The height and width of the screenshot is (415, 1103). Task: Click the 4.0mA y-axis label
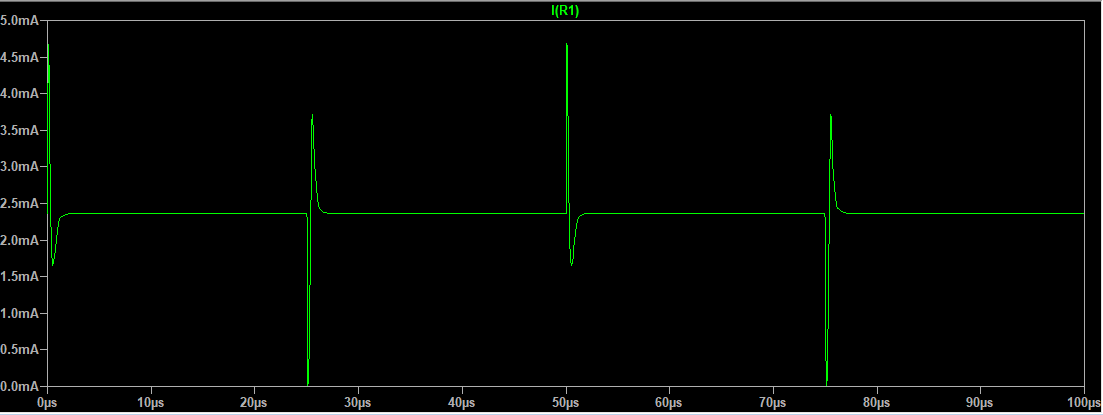pyautogui.click(x=19, y=94)
